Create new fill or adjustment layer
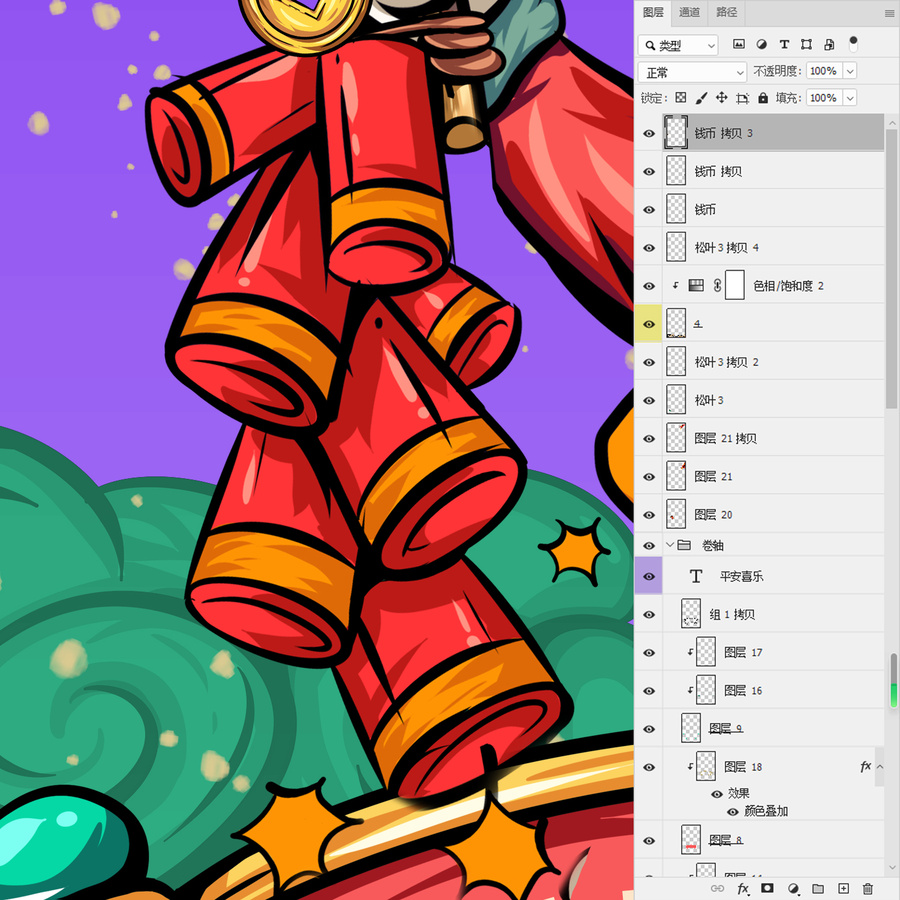Image resolution: width=900 pixels, height=900 pixels. tap(793, 888)
